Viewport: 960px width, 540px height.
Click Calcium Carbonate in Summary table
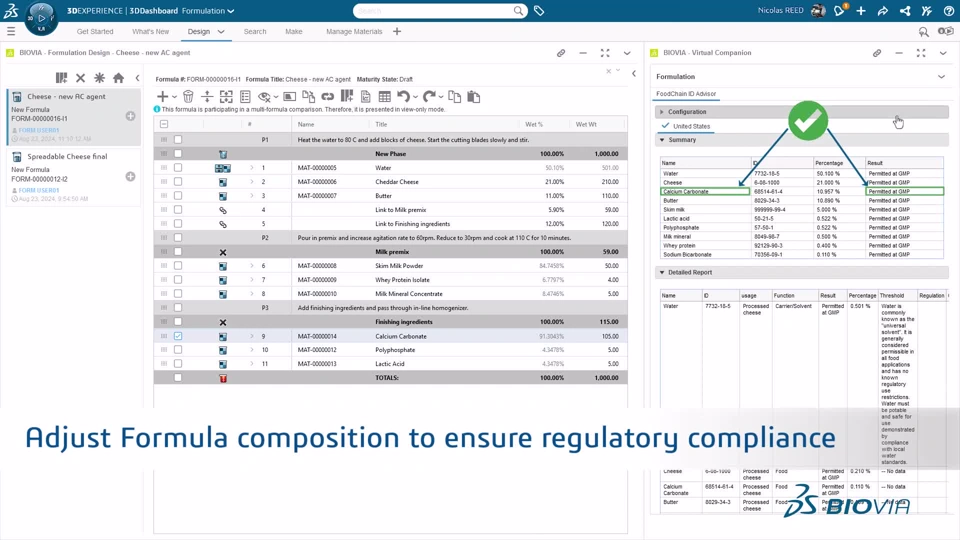point(686,192)
